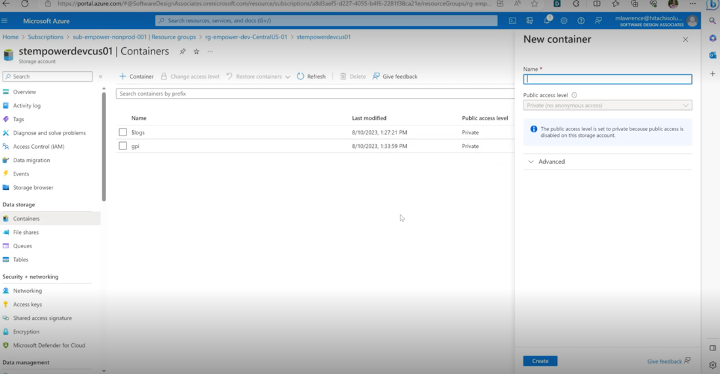
Task: Open the gpi container
Action: tap(135, 146)
